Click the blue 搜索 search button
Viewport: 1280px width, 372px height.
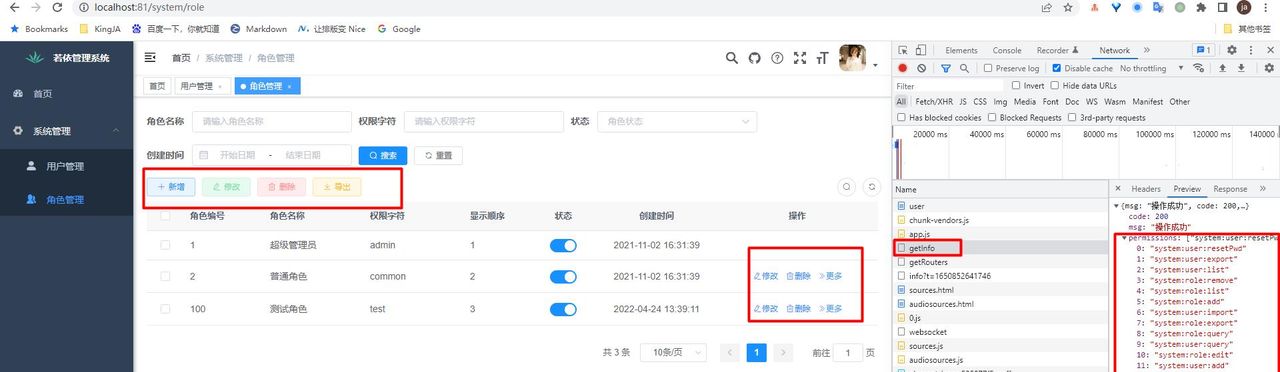coord(383,155)
